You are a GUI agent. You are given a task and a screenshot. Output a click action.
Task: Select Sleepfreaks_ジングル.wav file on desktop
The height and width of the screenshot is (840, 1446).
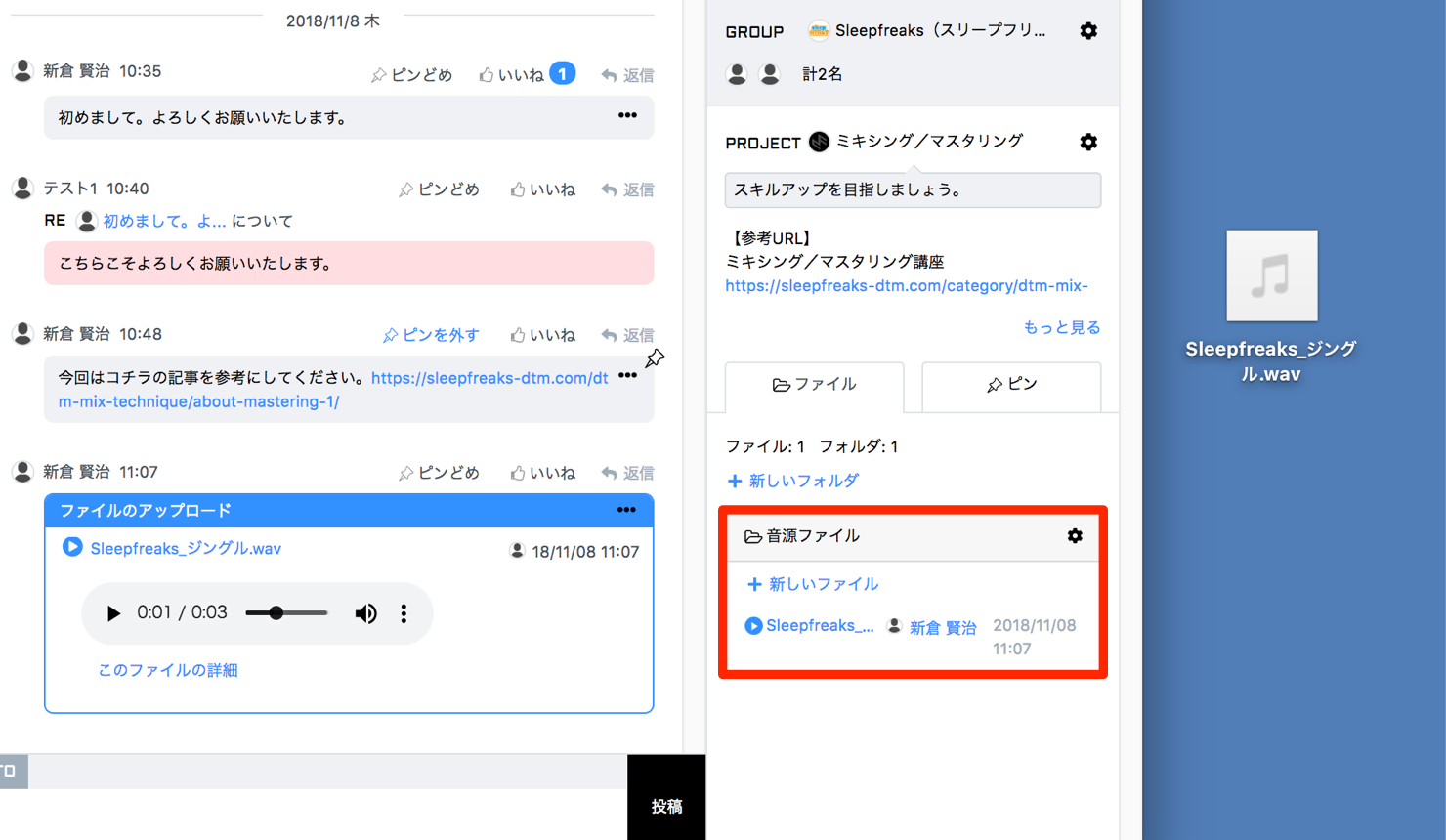click(x=1271, y=307)
